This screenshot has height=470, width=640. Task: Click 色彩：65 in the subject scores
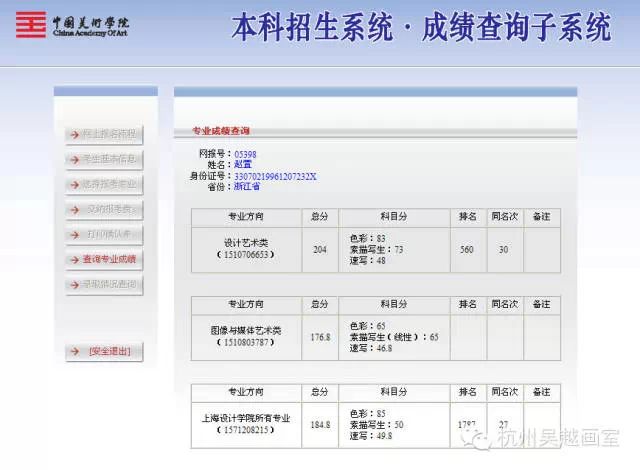coord(367,326)
